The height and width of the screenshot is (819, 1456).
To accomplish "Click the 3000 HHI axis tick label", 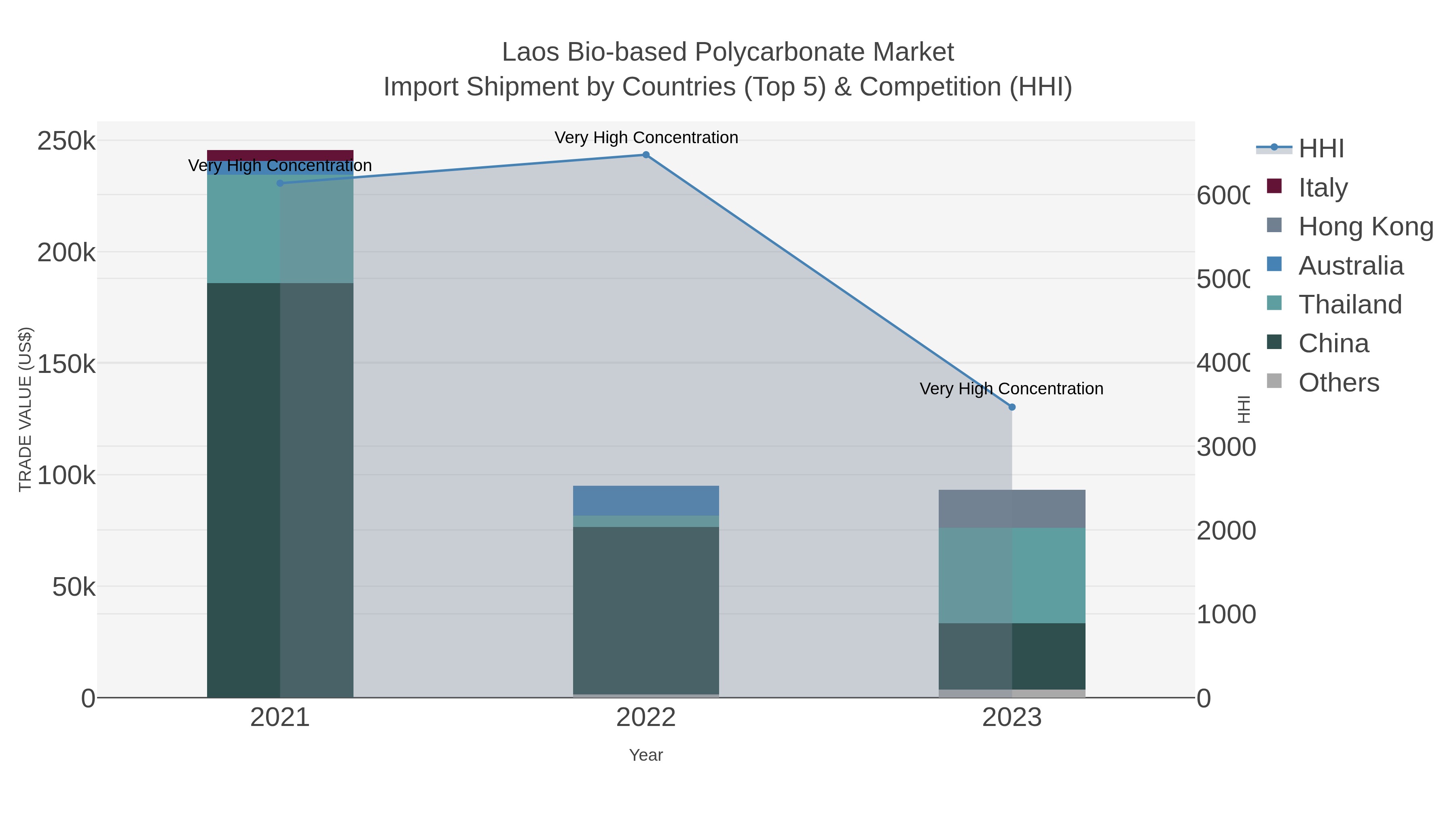I will click(x=1226, y=447).
